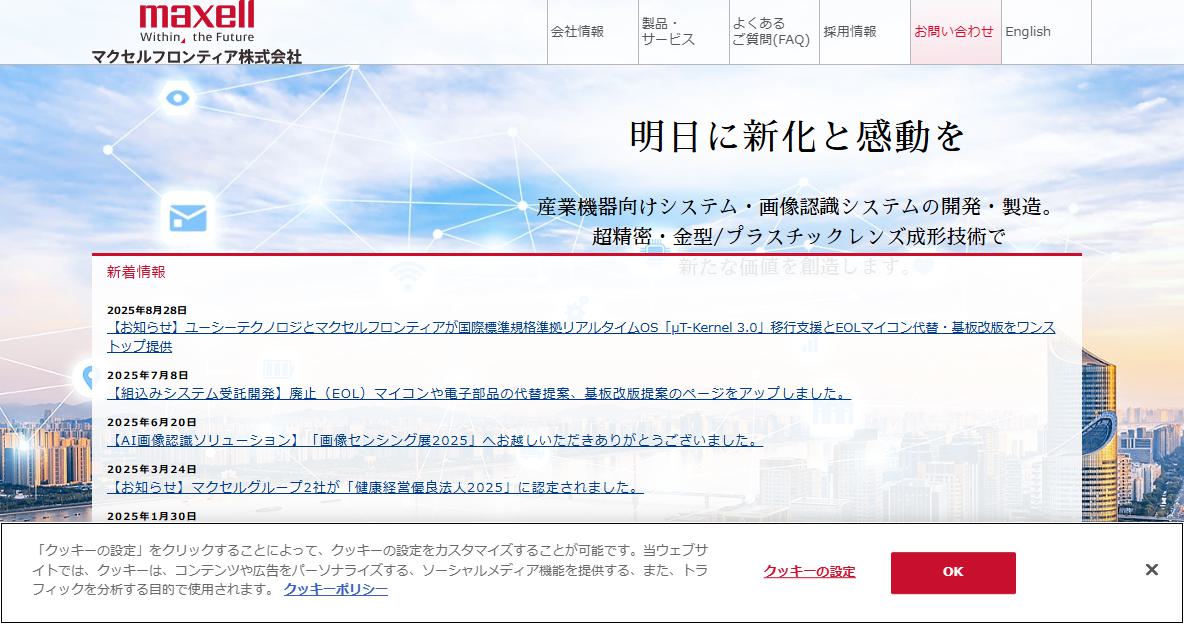The height and width of the screenshot is (624, 1184).
Task: Open the 画像センシング展2025 news link
Action: click(435, 440)
